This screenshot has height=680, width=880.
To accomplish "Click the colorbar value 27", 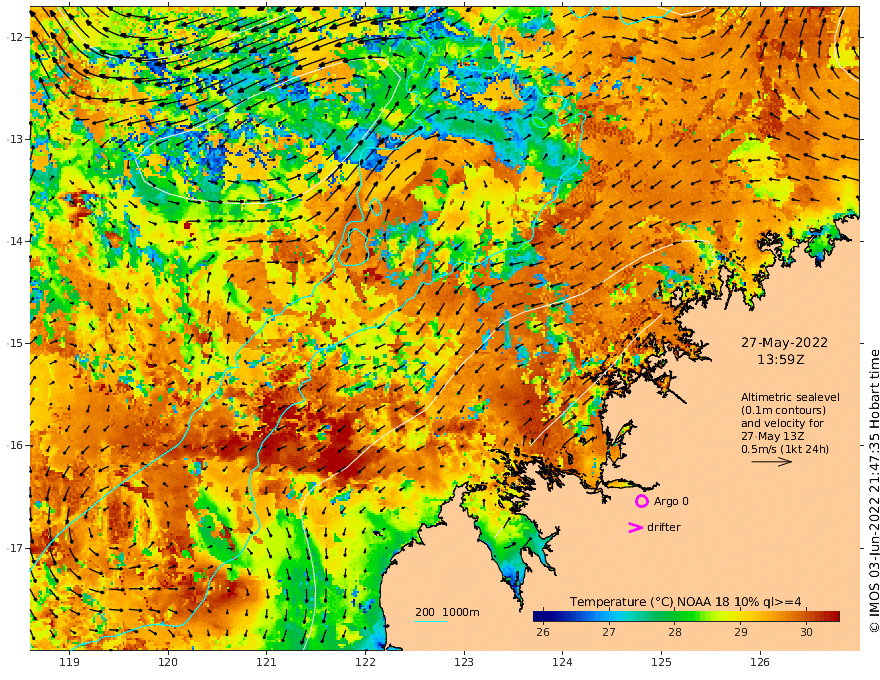I will pyautogui.click(x=609, y=632).
